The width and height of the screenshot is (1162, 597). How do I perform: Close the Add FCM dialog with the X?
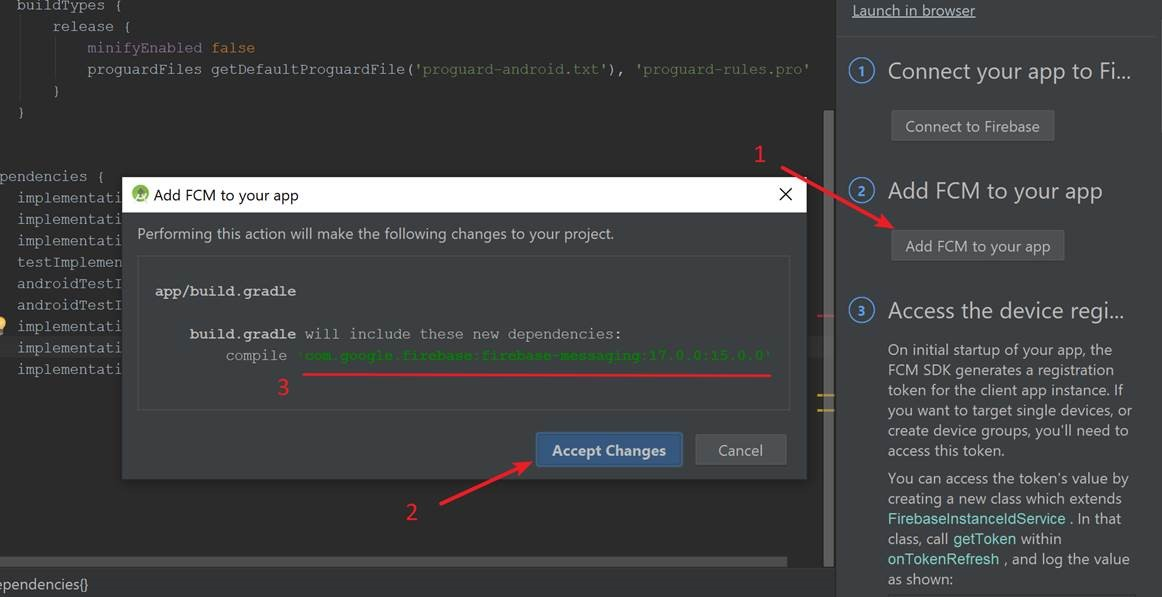[x=785, y=194]
